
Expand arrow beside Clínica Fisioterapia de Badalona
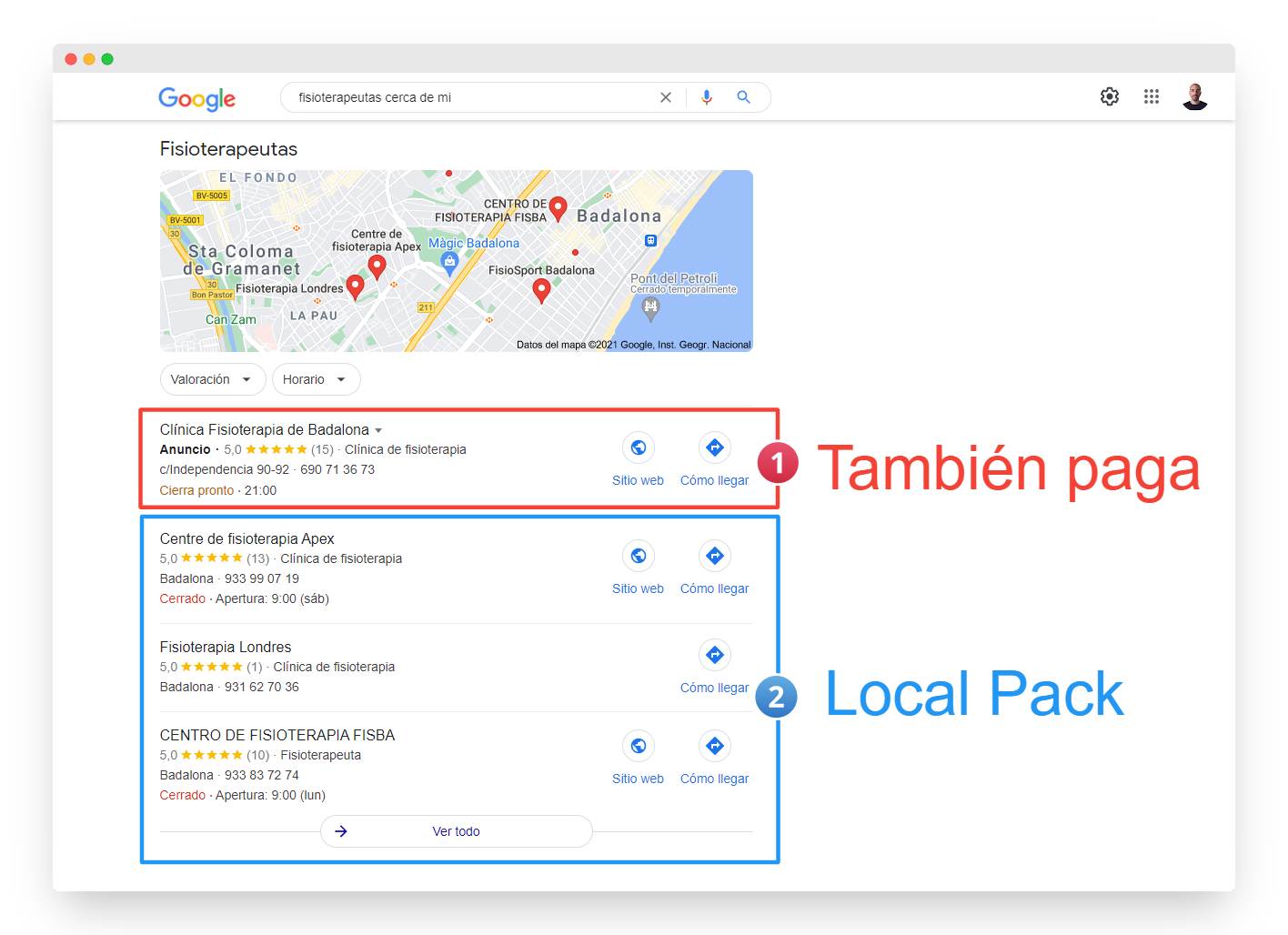(378, 430)
